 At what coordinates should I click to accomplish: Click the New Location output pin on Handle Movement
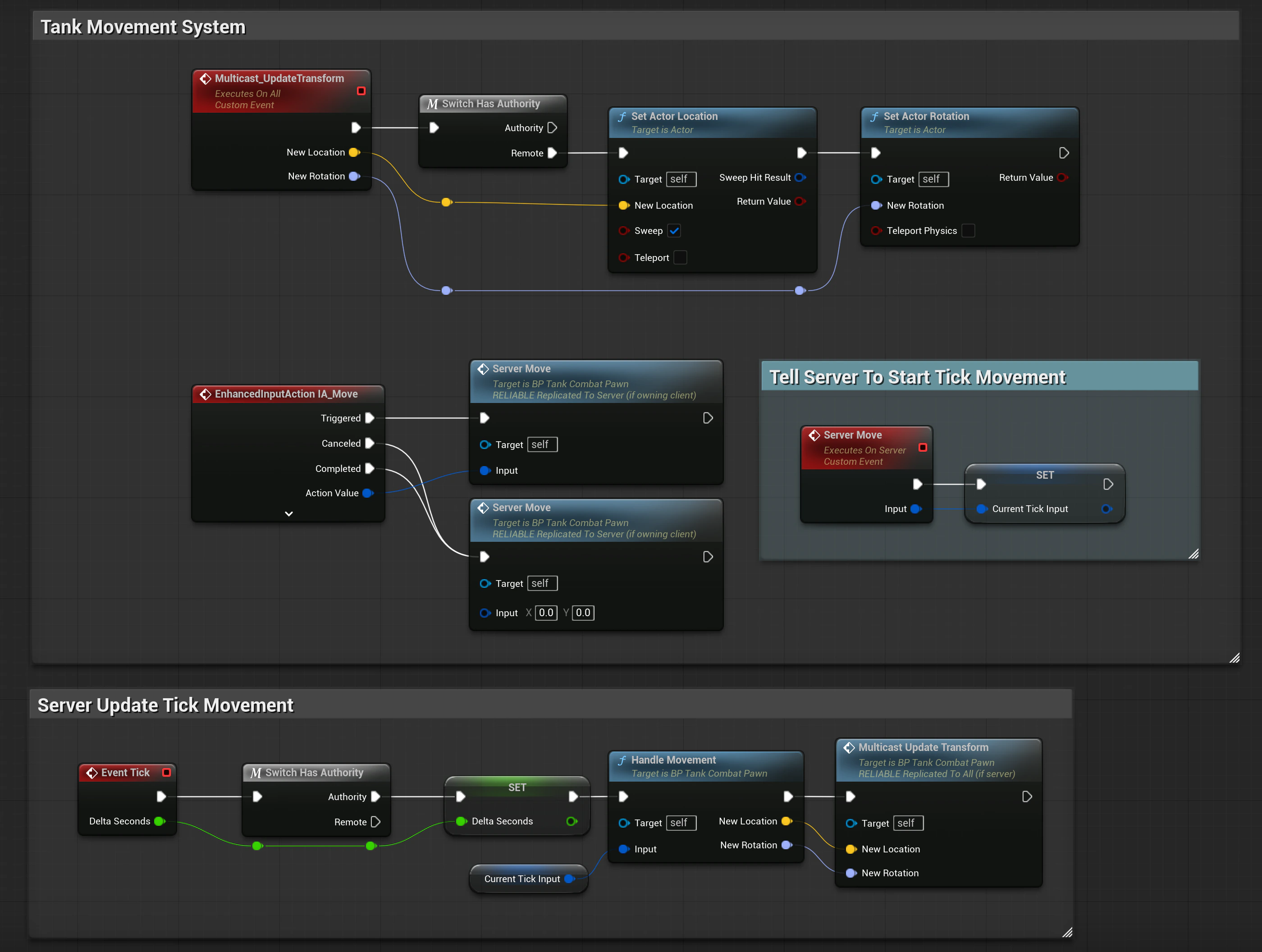(787, 821)
